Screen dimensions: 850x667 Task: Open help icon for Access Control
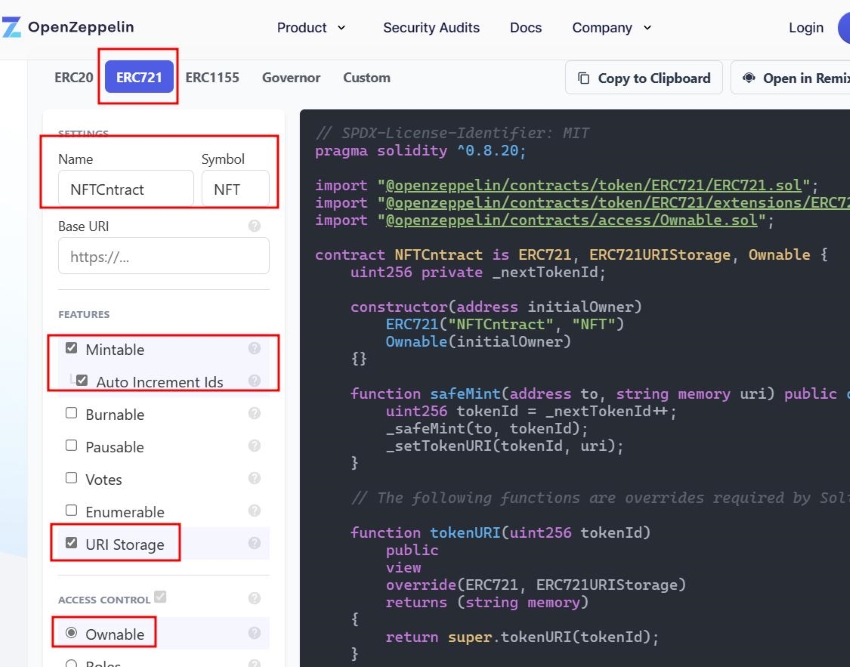click(x=254, y=598)
